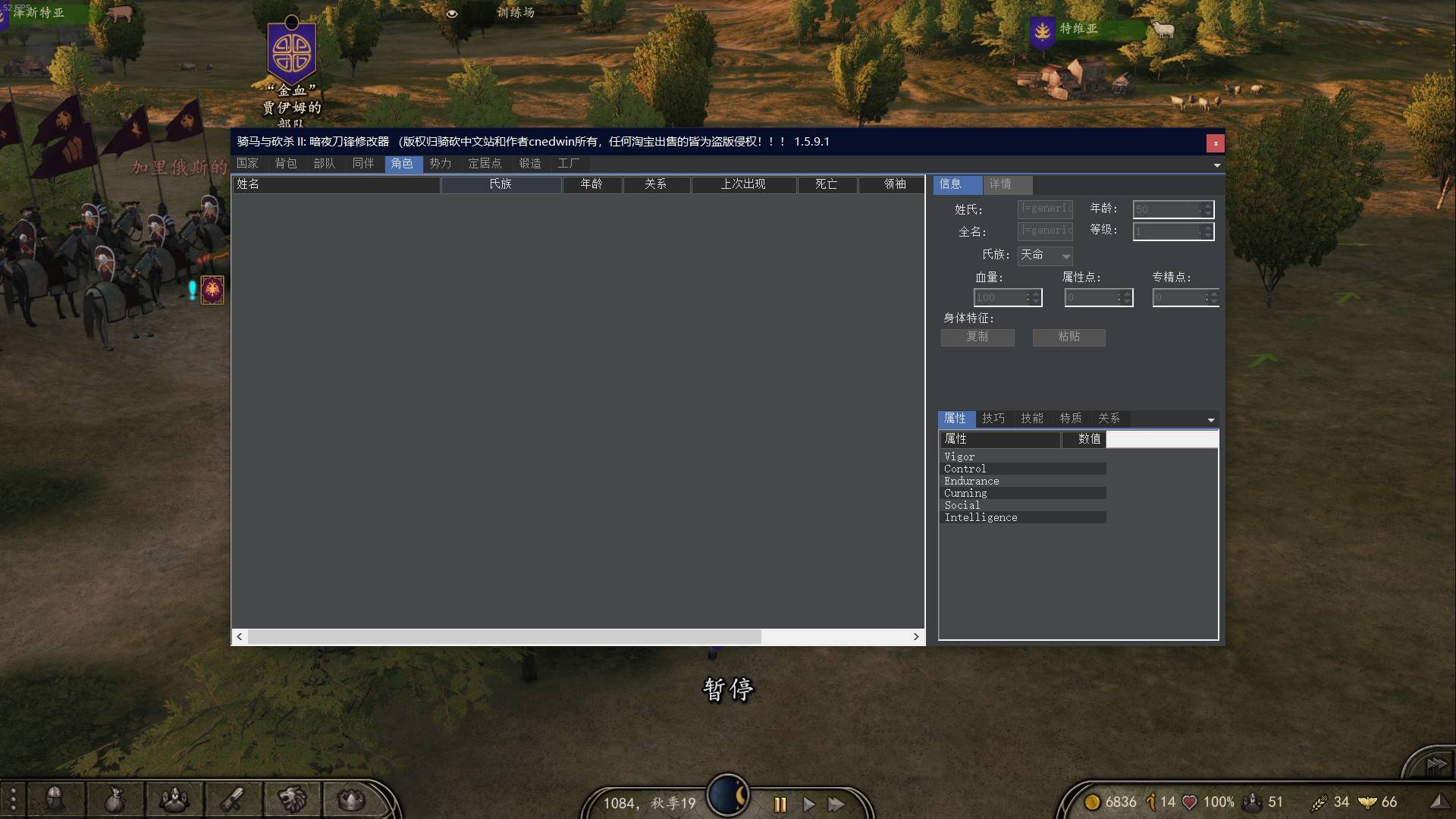The image size is (1456, 819).
Task: Open the party screen icon
Action: click(x=174, y=799)
